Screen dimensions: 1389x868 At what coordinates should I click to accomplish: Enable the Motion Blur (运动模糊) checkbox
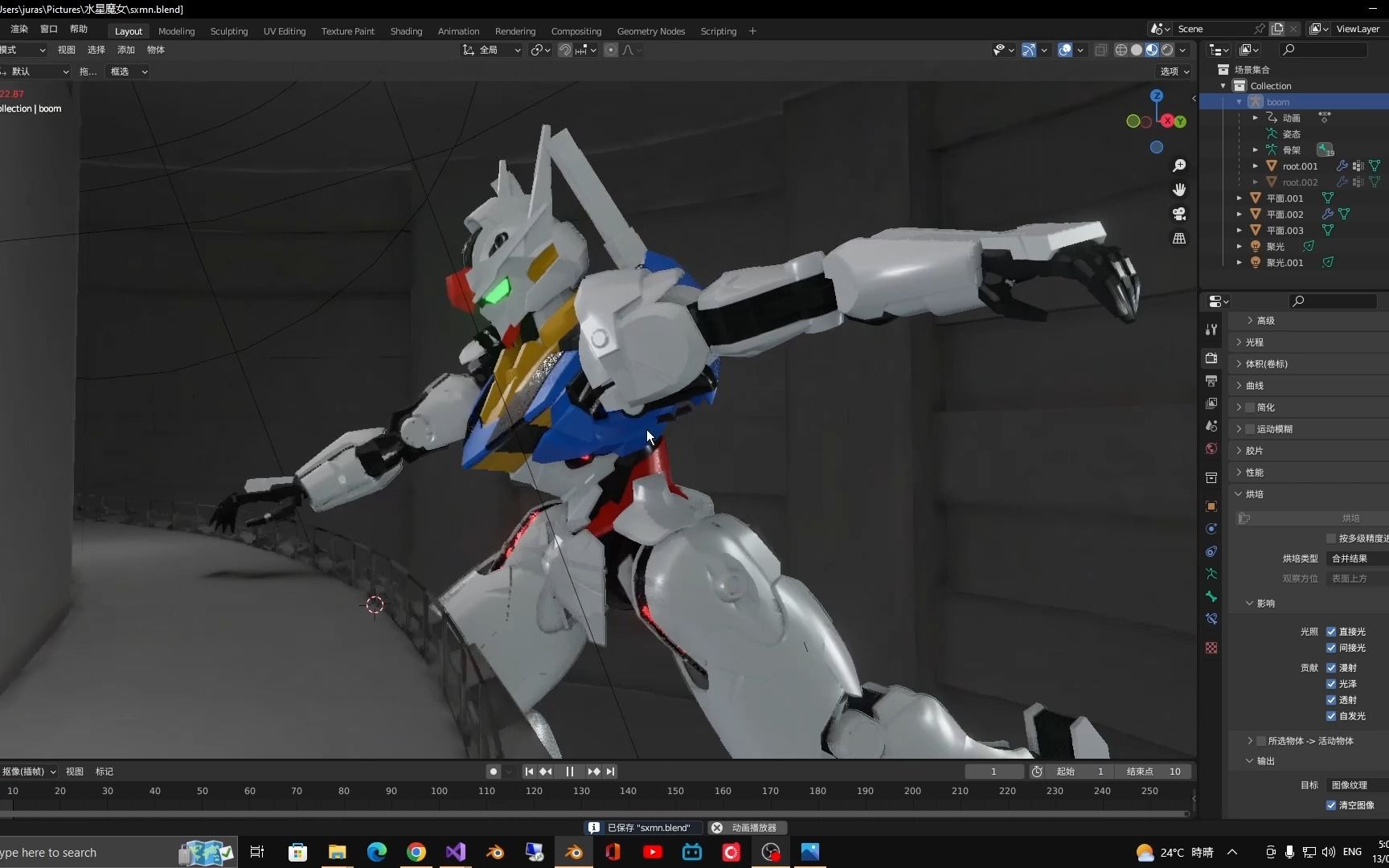1250,429
